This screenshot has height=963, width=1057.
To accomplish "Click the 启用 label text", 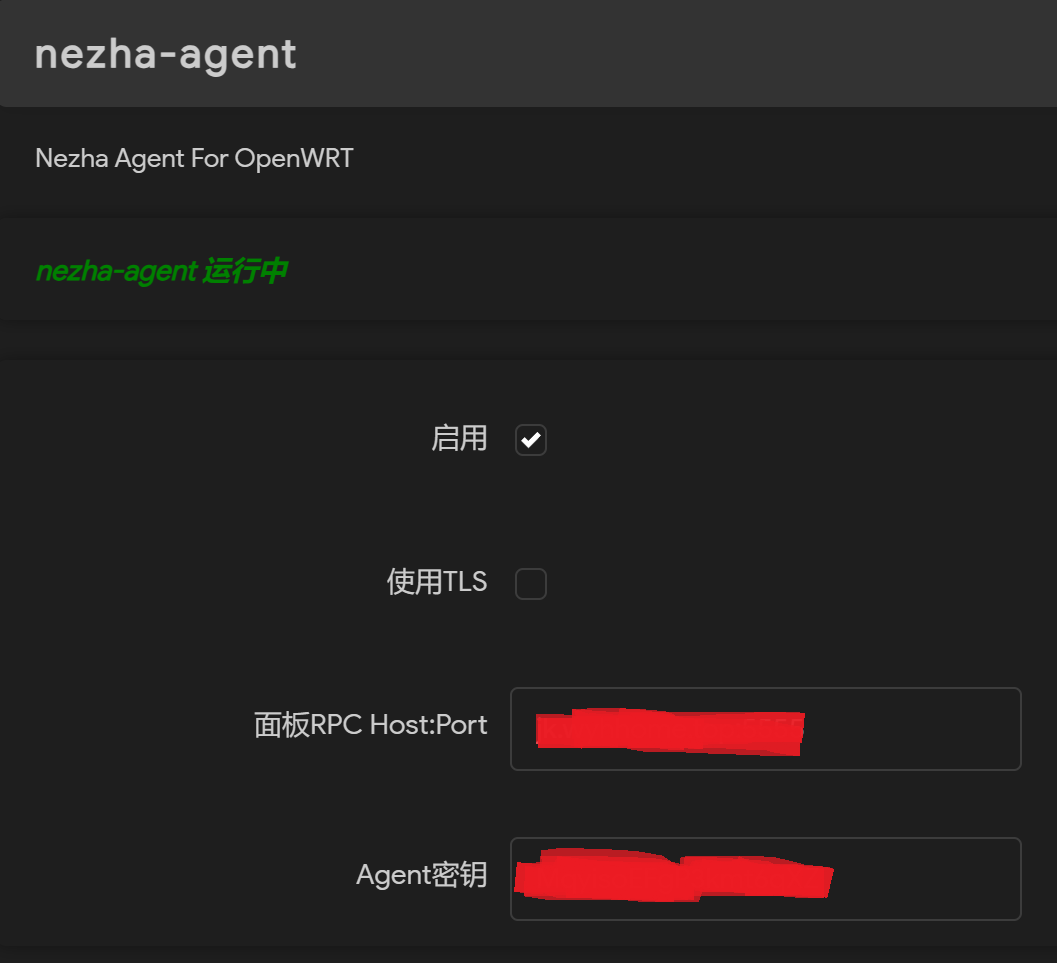I will [459, 438].
